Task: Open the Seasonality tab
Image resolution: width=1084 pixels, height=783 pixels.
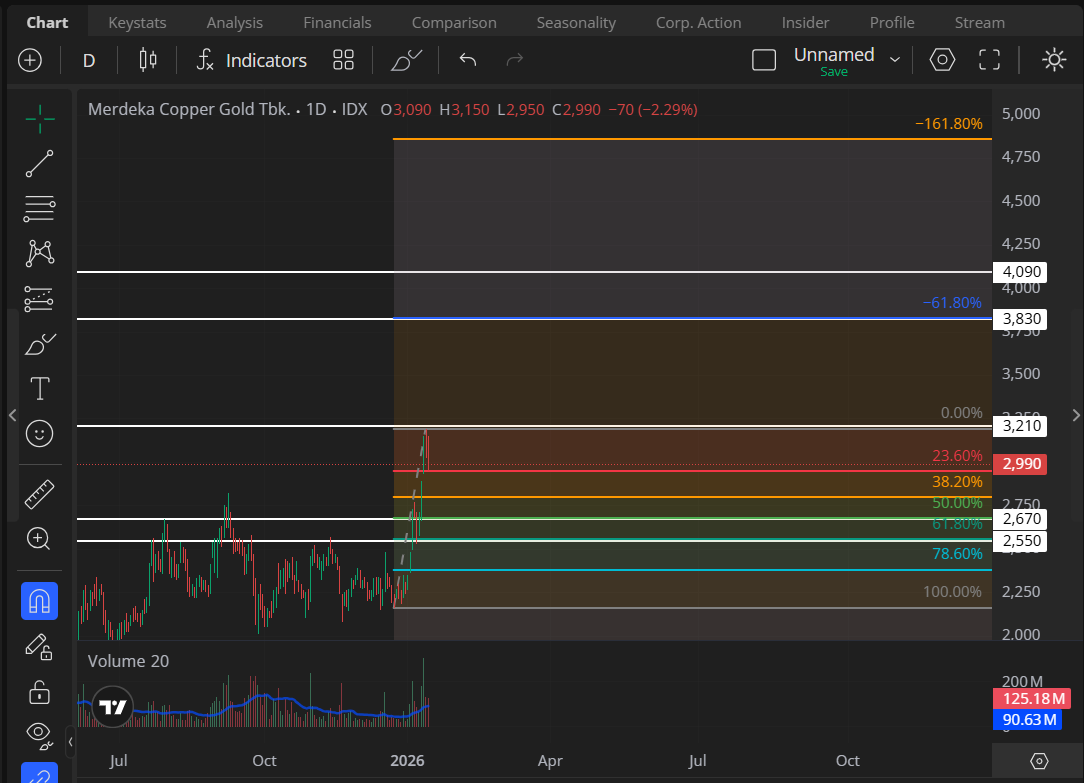Action: [x=576, y=22]
